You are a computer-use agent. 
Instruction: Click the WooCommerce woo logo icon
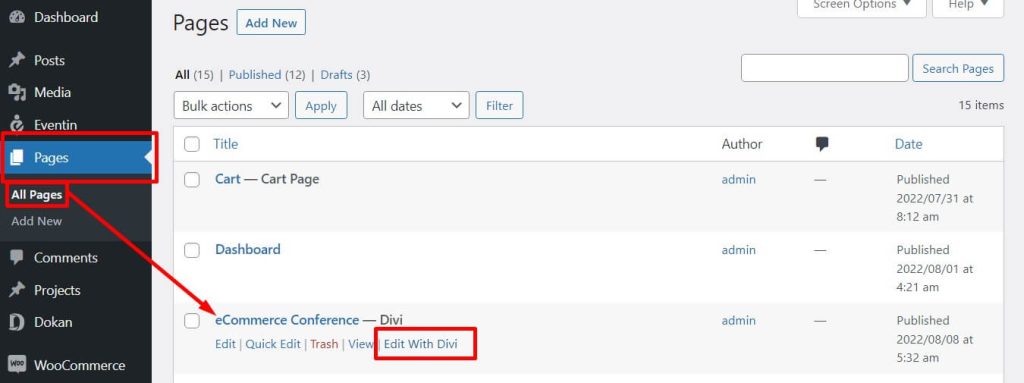17,365
